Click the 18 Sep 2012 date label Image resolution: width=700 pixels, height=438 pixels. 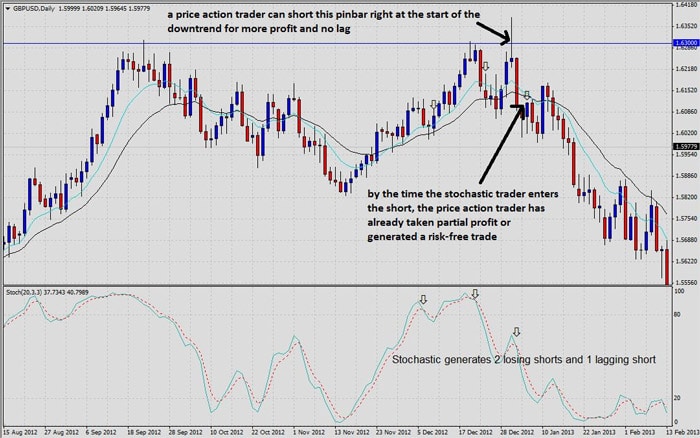[x=144, y=432]
